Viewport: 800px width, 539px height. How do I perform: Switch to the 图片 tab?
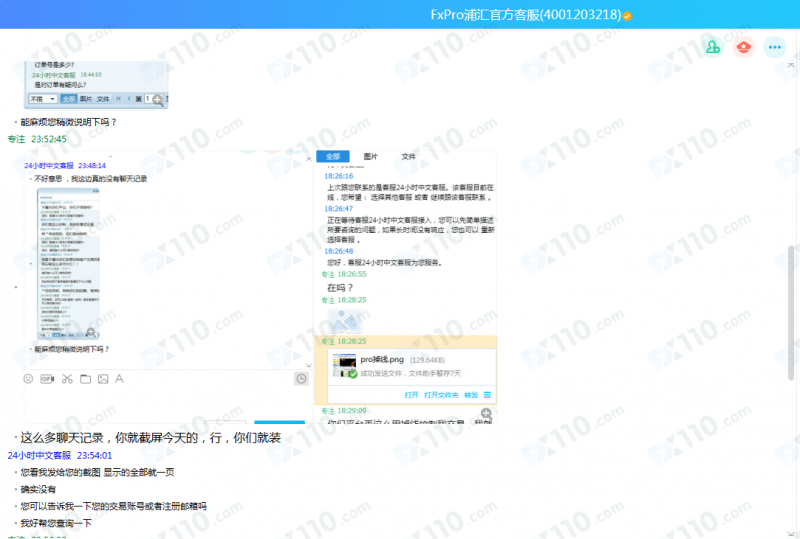coord(371,157)
